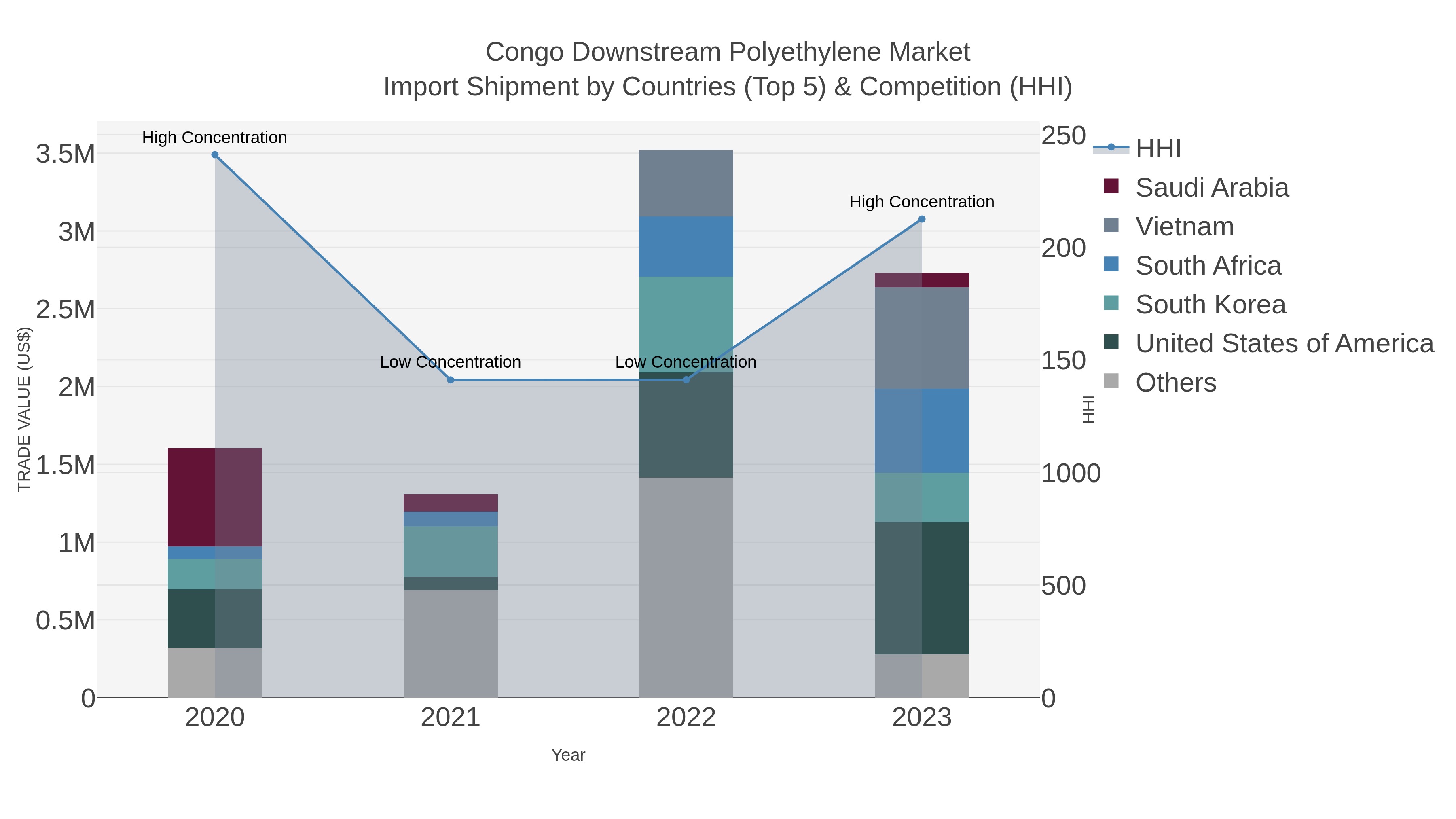Click the '500' HHI axis tick label
Image resolution: width=1456 pixels, height=819 pixels.
(x=1064, y=586)
